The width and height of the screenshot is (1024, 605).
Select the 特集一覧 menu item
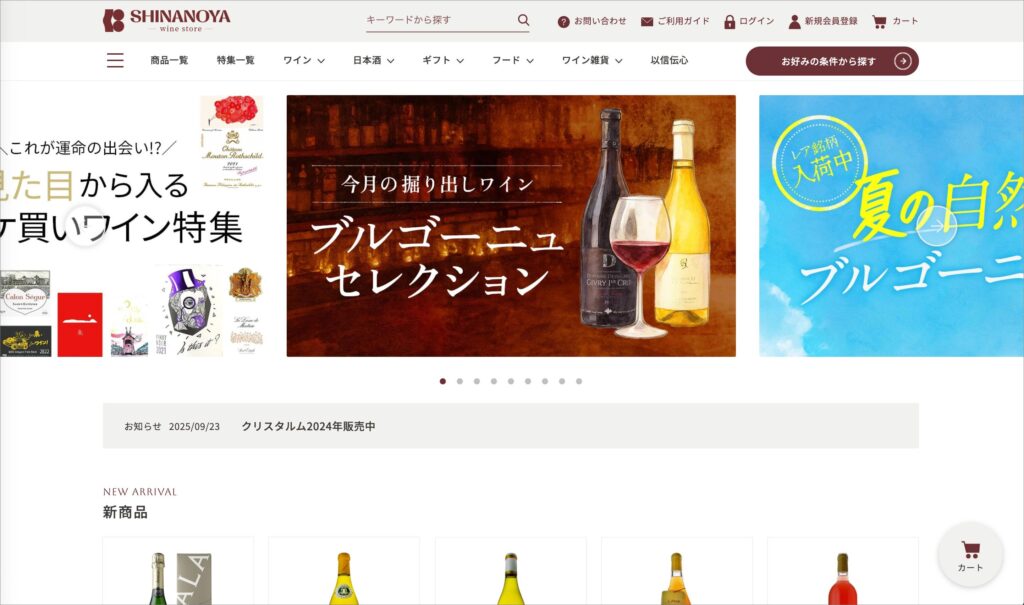click(x=236, y=60)
